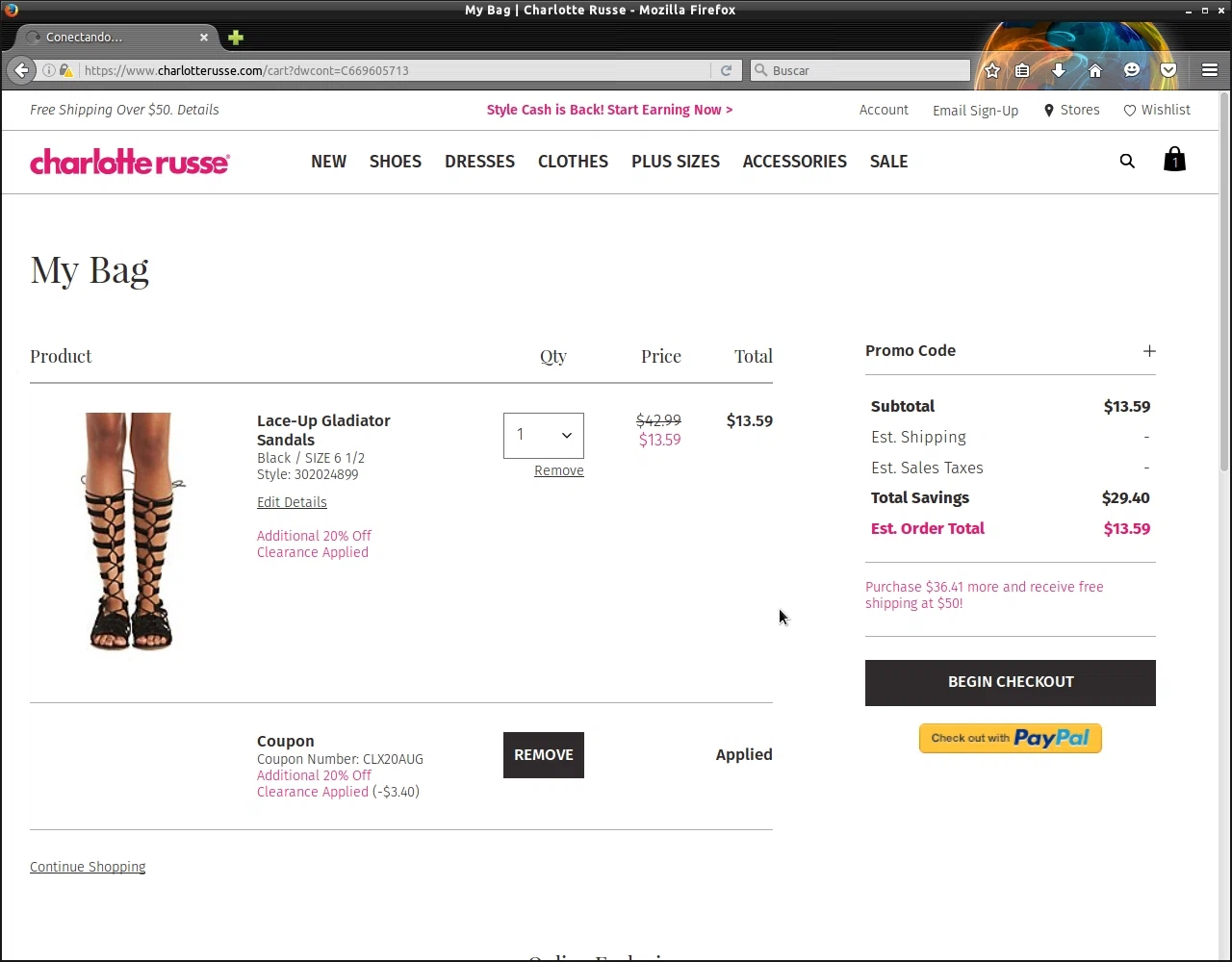Click the Firefox icon in title bar
1232x962 pixels.
[x=11, y=10]
